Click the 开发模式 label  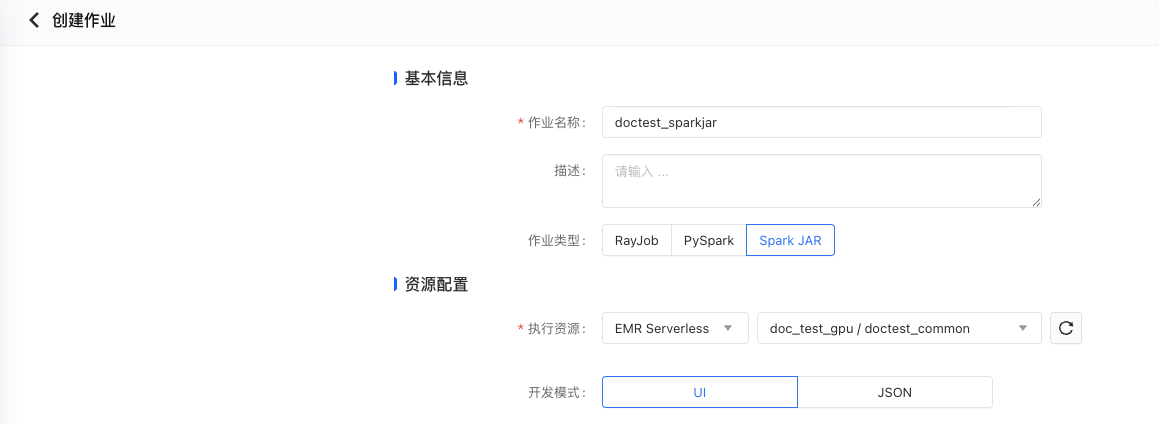tap(556, 392)
